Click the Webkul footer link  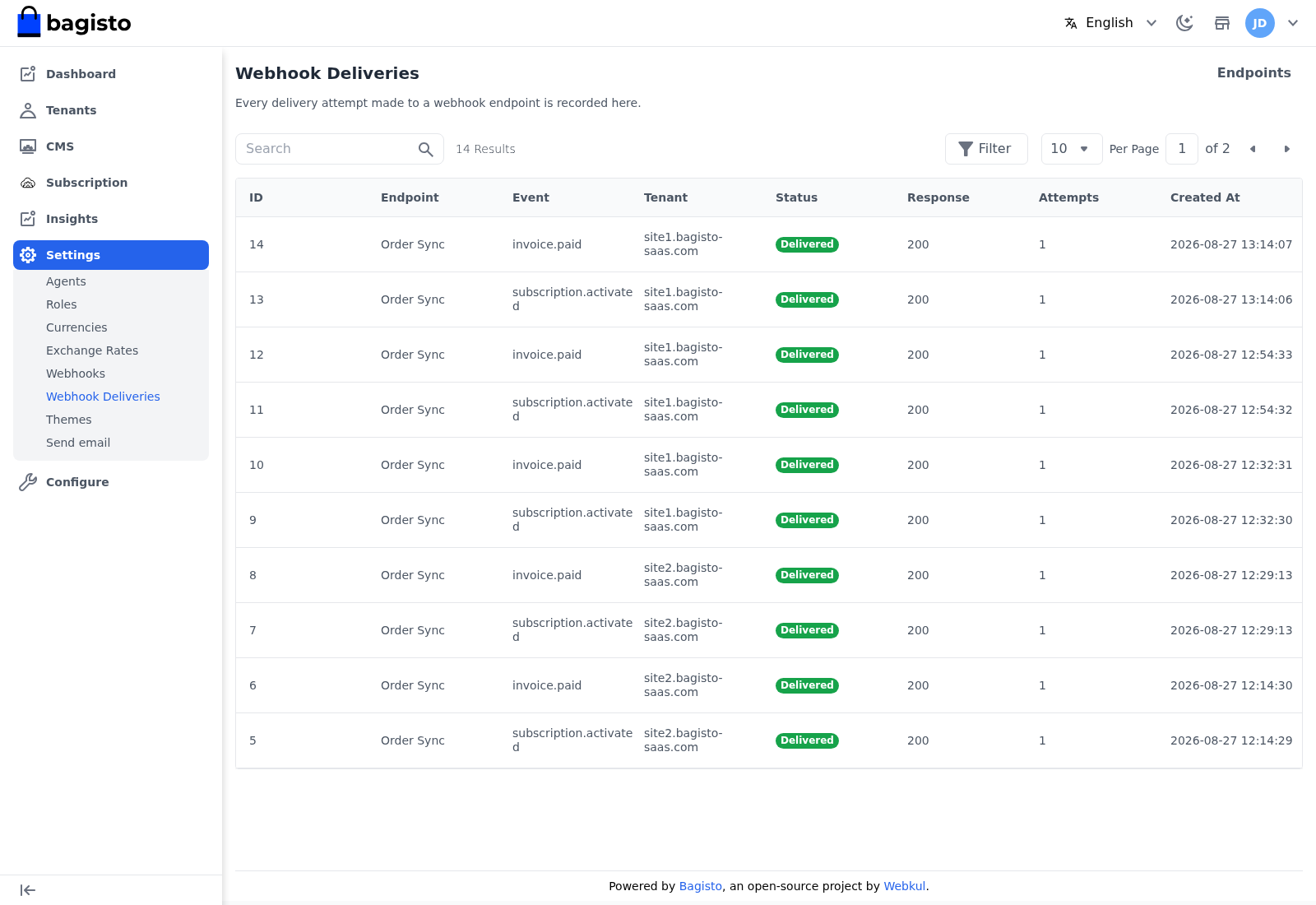pos(905,886)
